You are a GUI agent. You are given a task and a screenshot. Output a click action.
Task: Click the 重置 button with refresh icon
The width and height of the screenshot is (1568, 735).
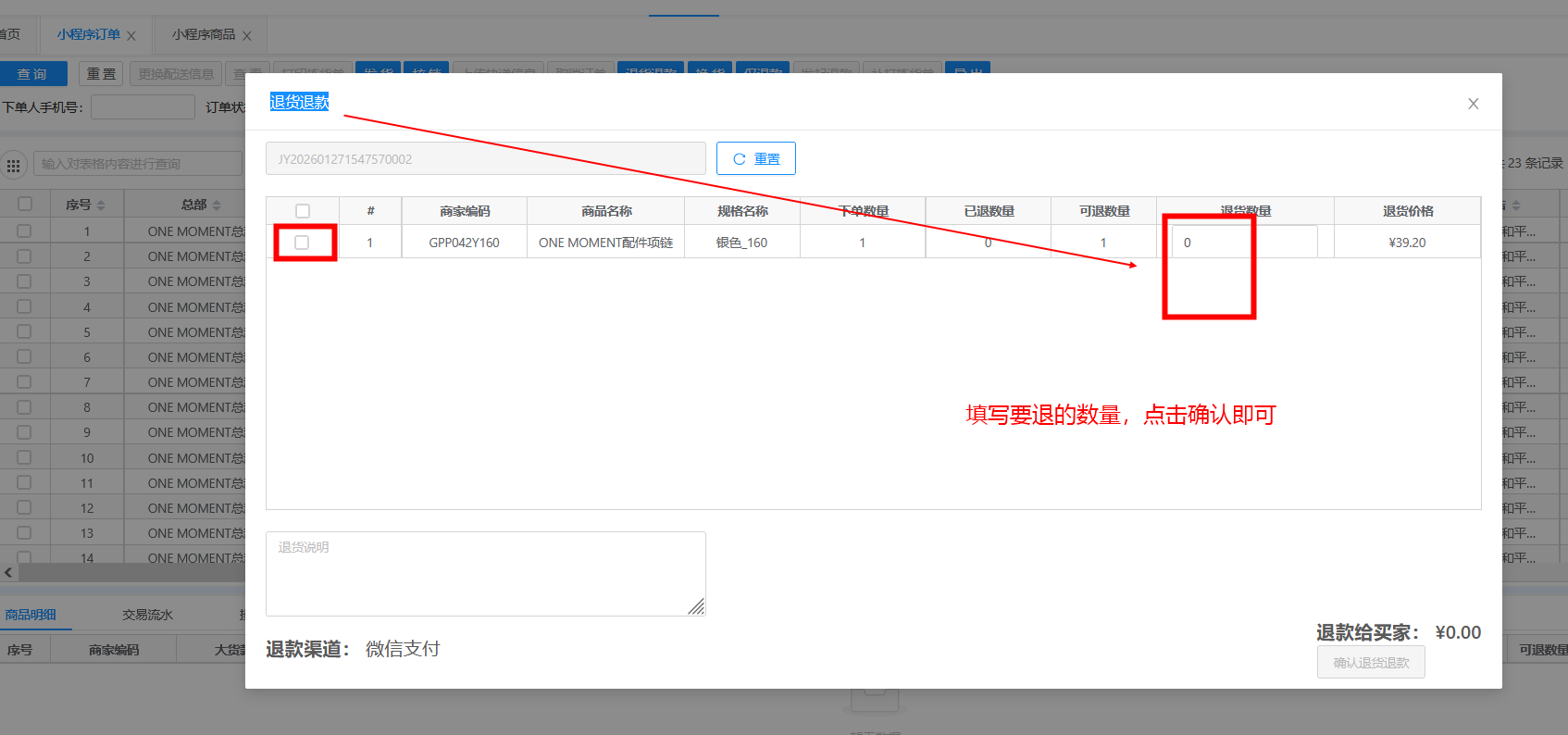755,158
